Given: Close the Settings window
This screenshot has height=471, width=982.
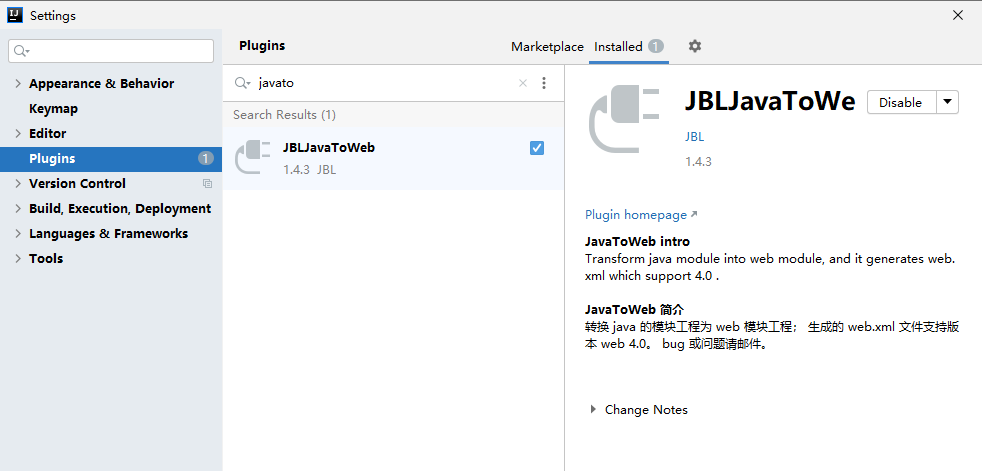Looking at the screenshot, I should tap(958, 15).
